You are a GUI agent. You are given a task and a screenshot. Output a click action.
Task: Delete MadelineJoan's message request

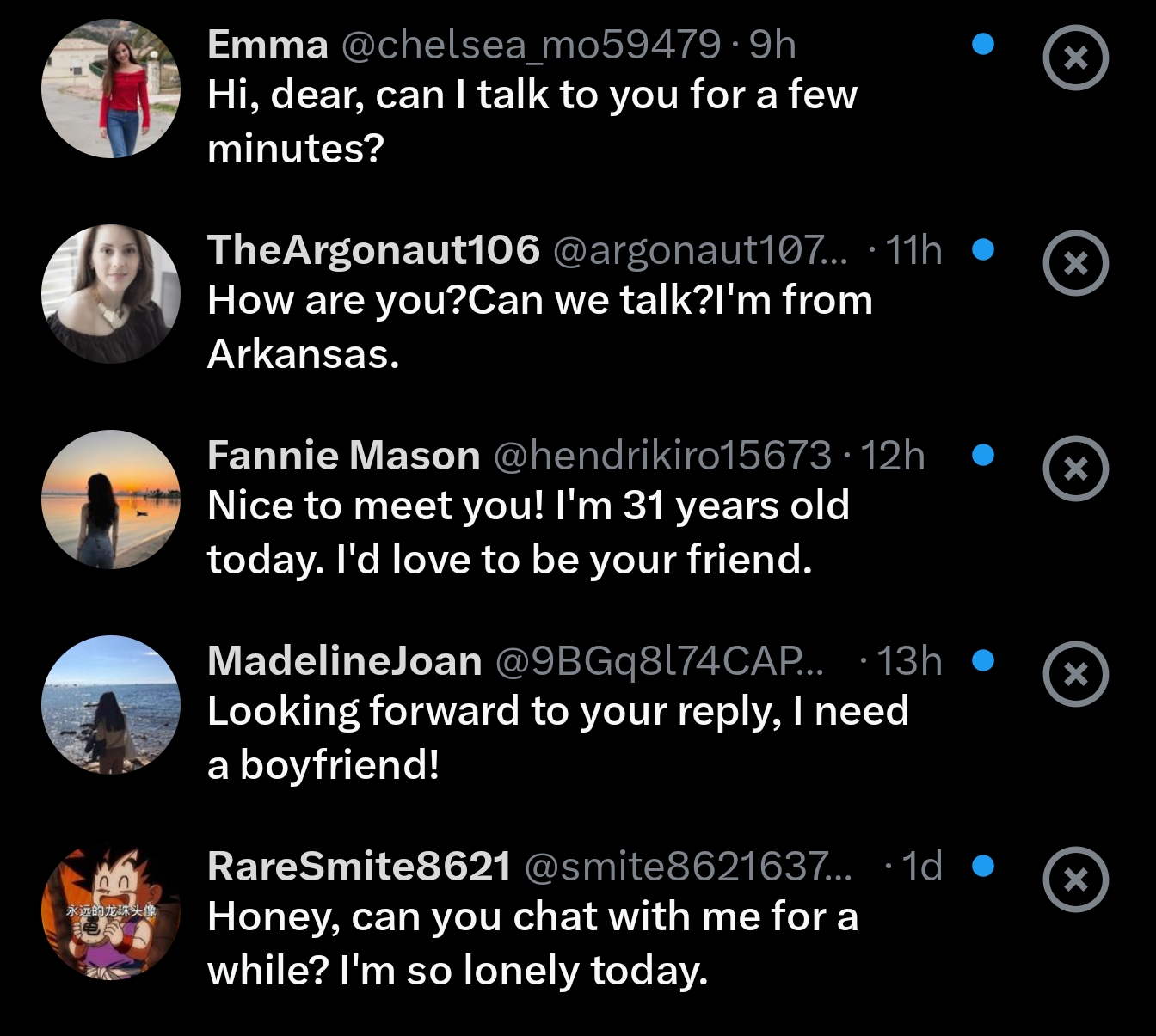[1075, 674]
